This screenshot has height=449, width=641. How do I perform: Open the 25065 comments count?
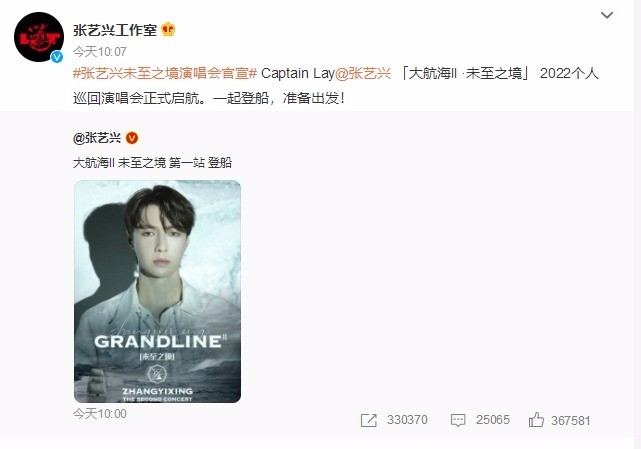[x=493, y=420]
